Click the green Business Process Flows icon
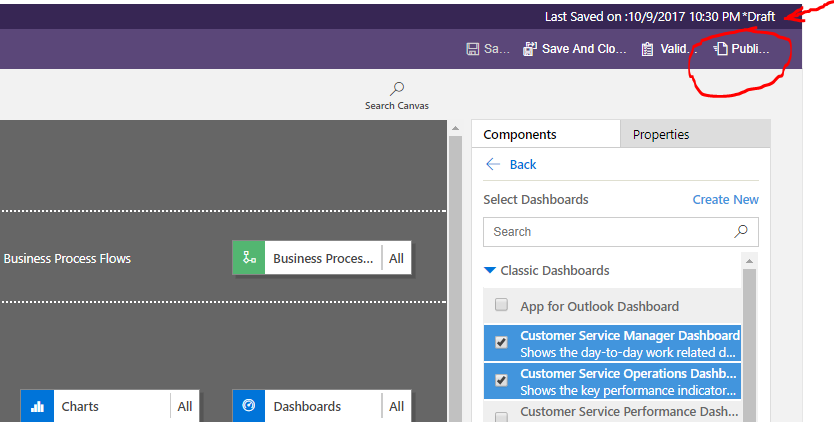Viewport: 834px width, 422px height. pos(248,258)
